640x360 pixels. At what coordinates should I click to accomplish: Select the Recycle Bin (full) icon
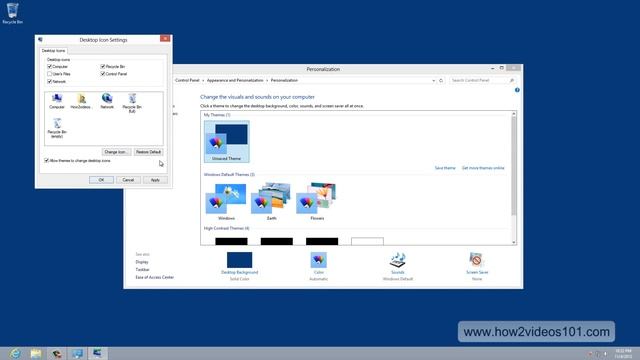[x=132, y=103]
